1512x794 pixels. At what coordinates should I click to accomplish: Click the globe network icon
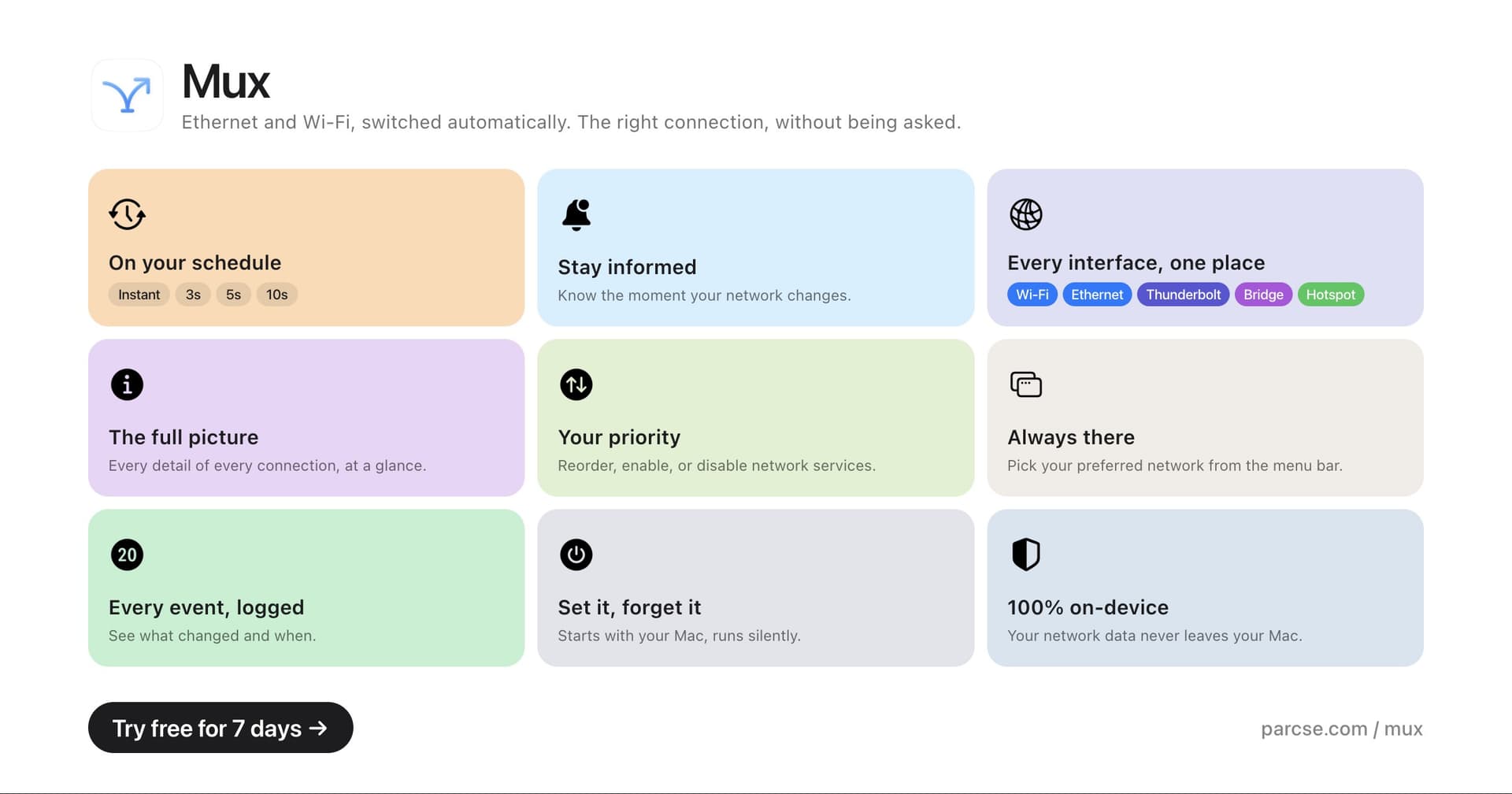[x=1025, y=214]
